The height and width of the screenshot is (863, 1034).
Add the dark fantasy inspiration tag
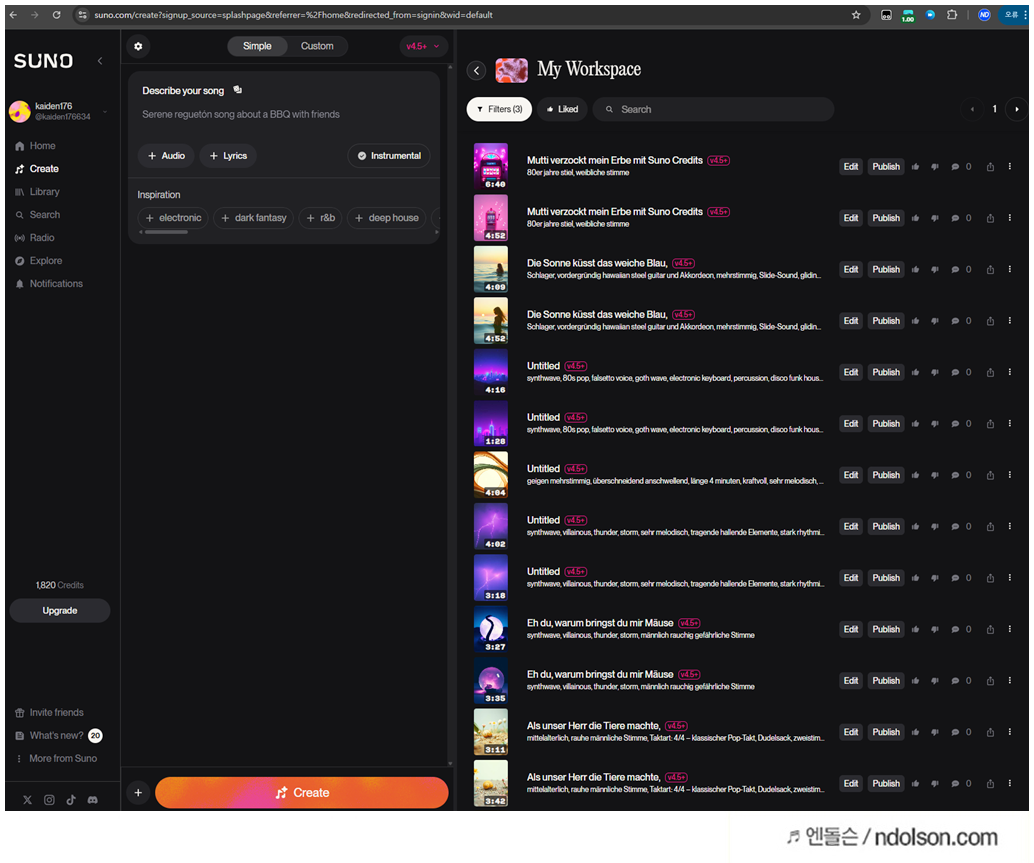pyautogui.click(x=254, y=218)
